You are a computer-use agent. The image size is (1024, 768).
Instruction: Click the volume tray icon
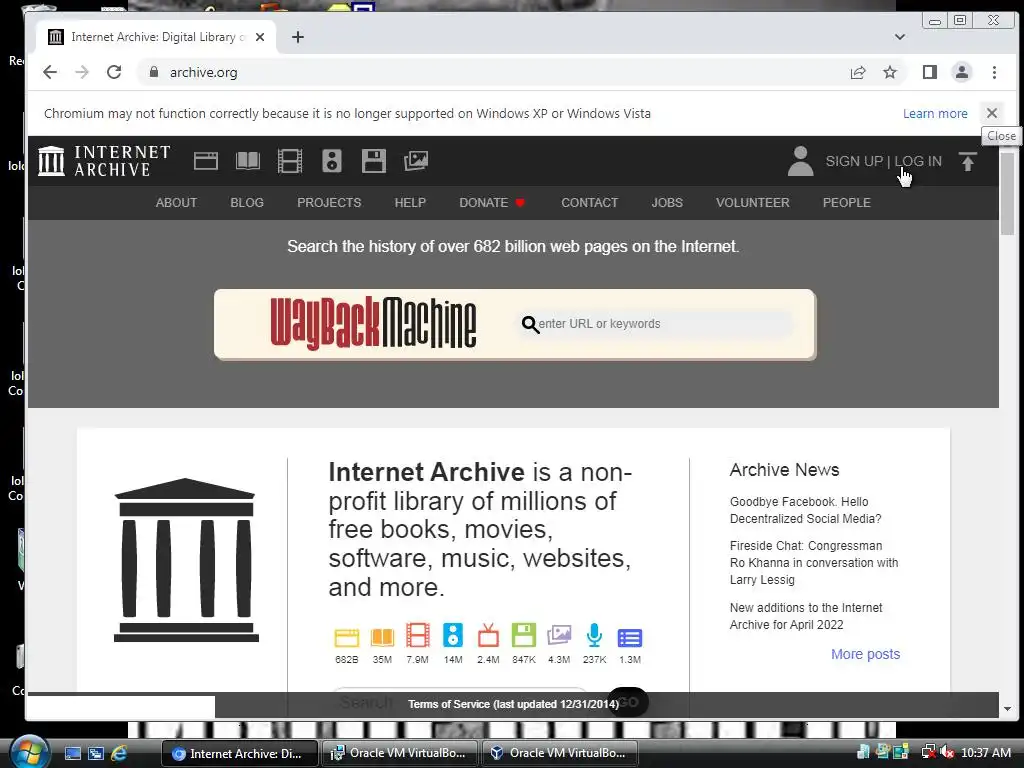coord(947,753)
